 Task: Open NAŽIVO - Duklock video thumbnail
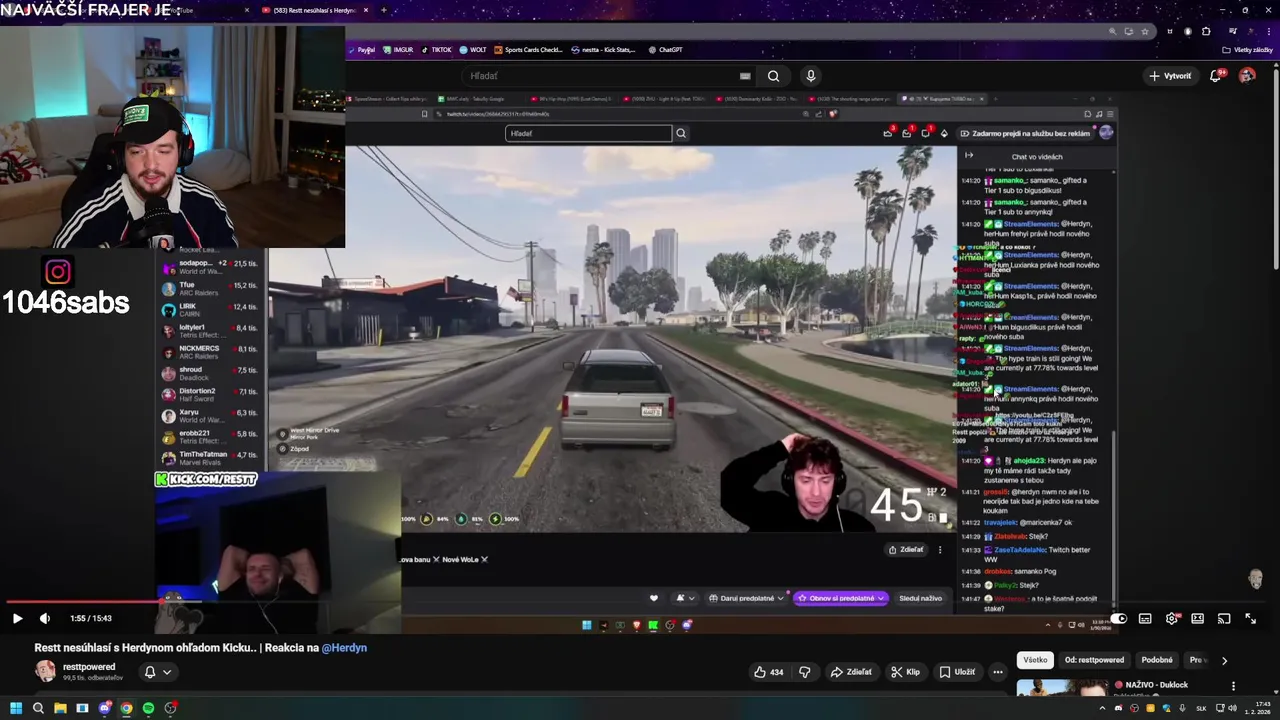pos(1062,688)
